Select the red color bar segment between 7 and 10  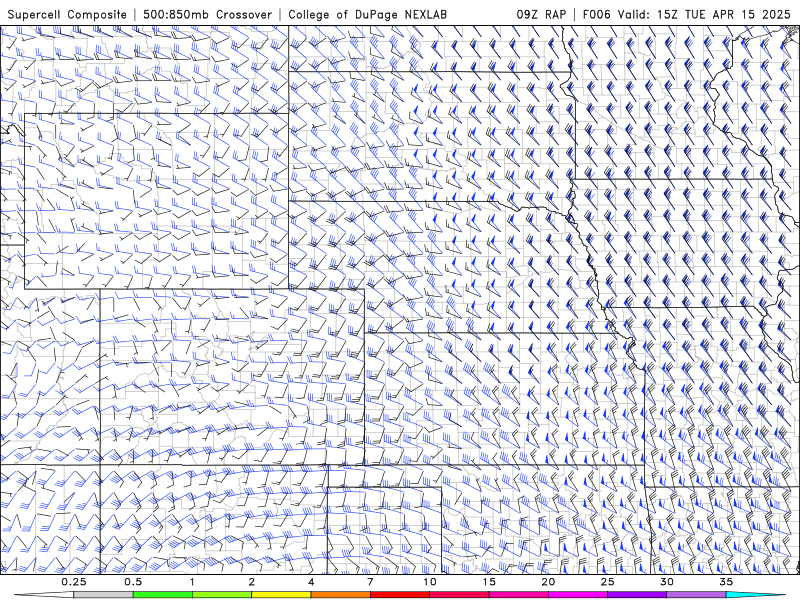[x=400, y=595]
